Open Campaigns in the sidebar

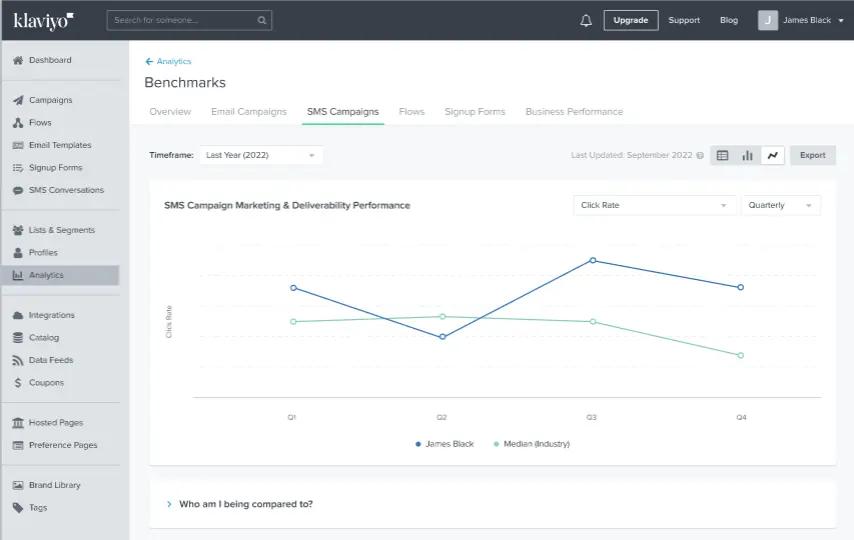50,100
